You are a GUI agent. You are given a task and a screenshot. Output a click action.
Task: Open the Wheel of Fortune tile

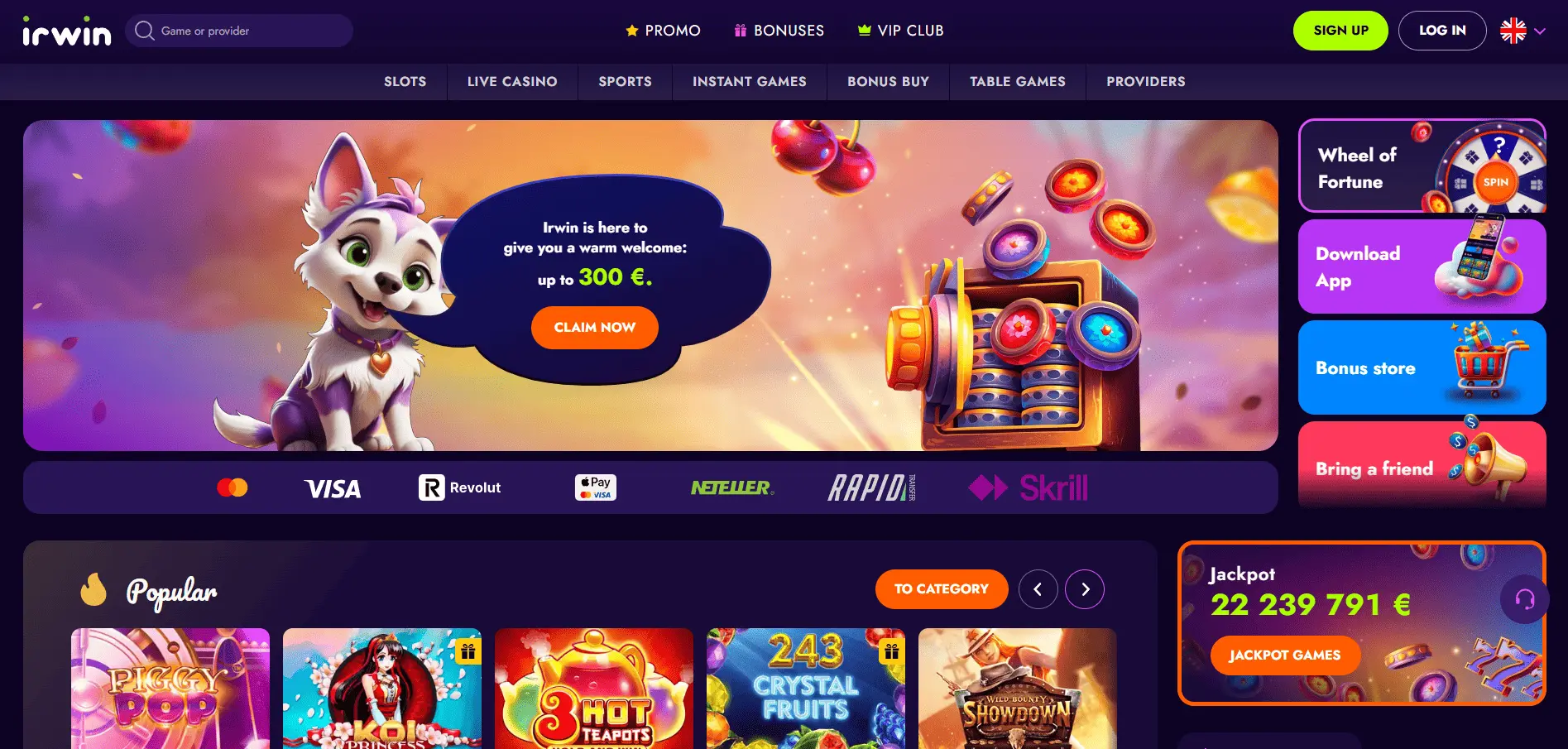[x=1422, y=166]
